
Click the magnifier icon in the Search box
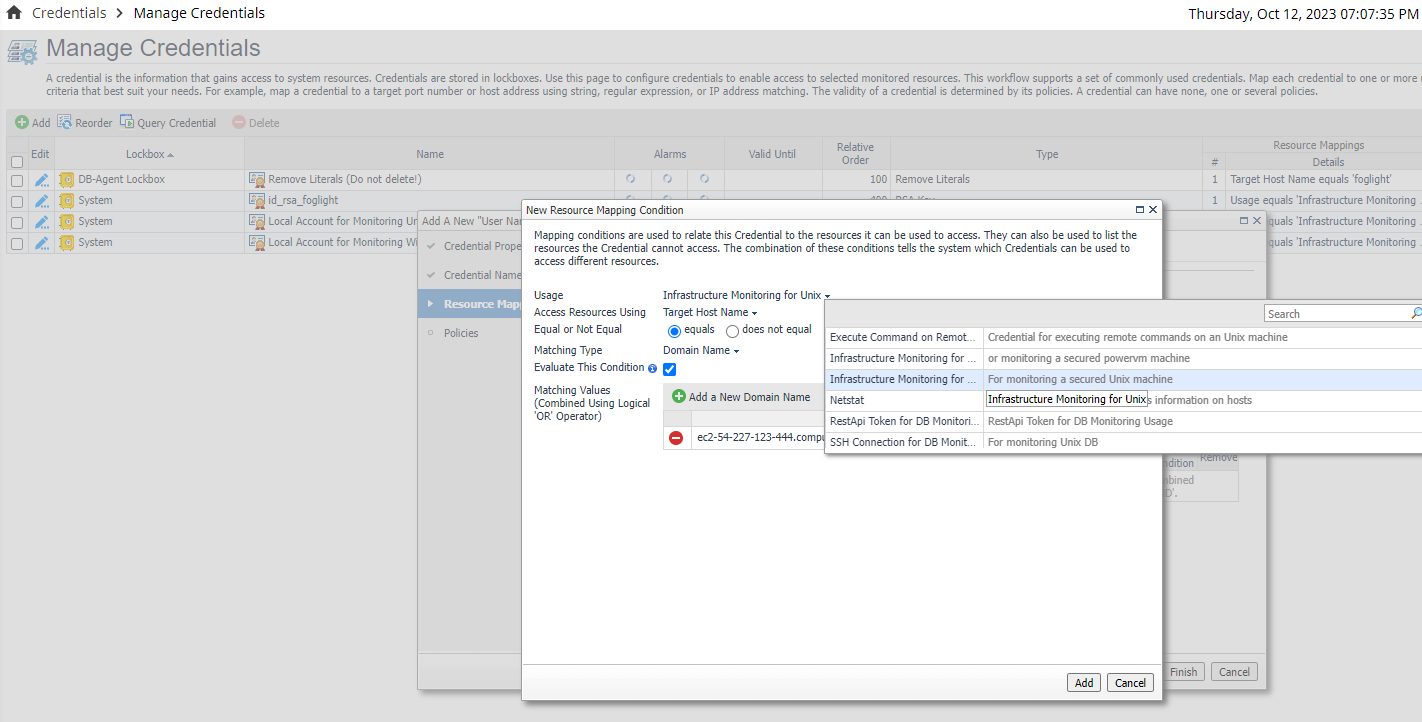coord(1415,314)
